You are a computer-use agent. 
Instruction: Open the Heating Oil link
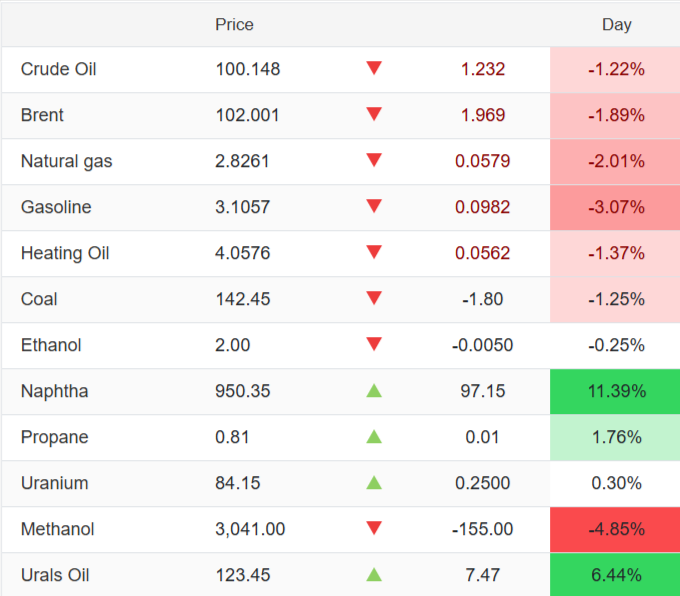(x=65, y=253)
